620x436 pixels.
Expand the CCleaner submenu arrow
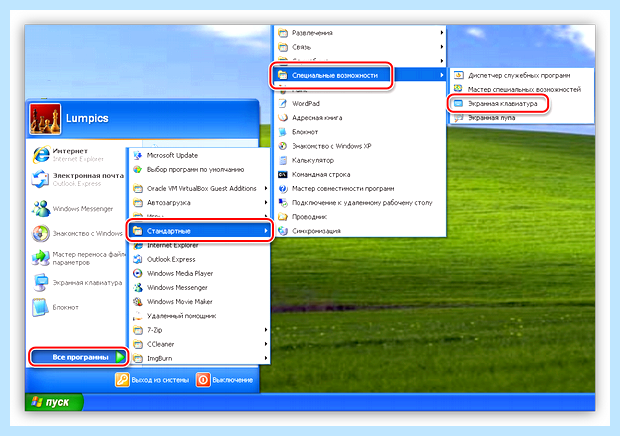click(266, 344)
